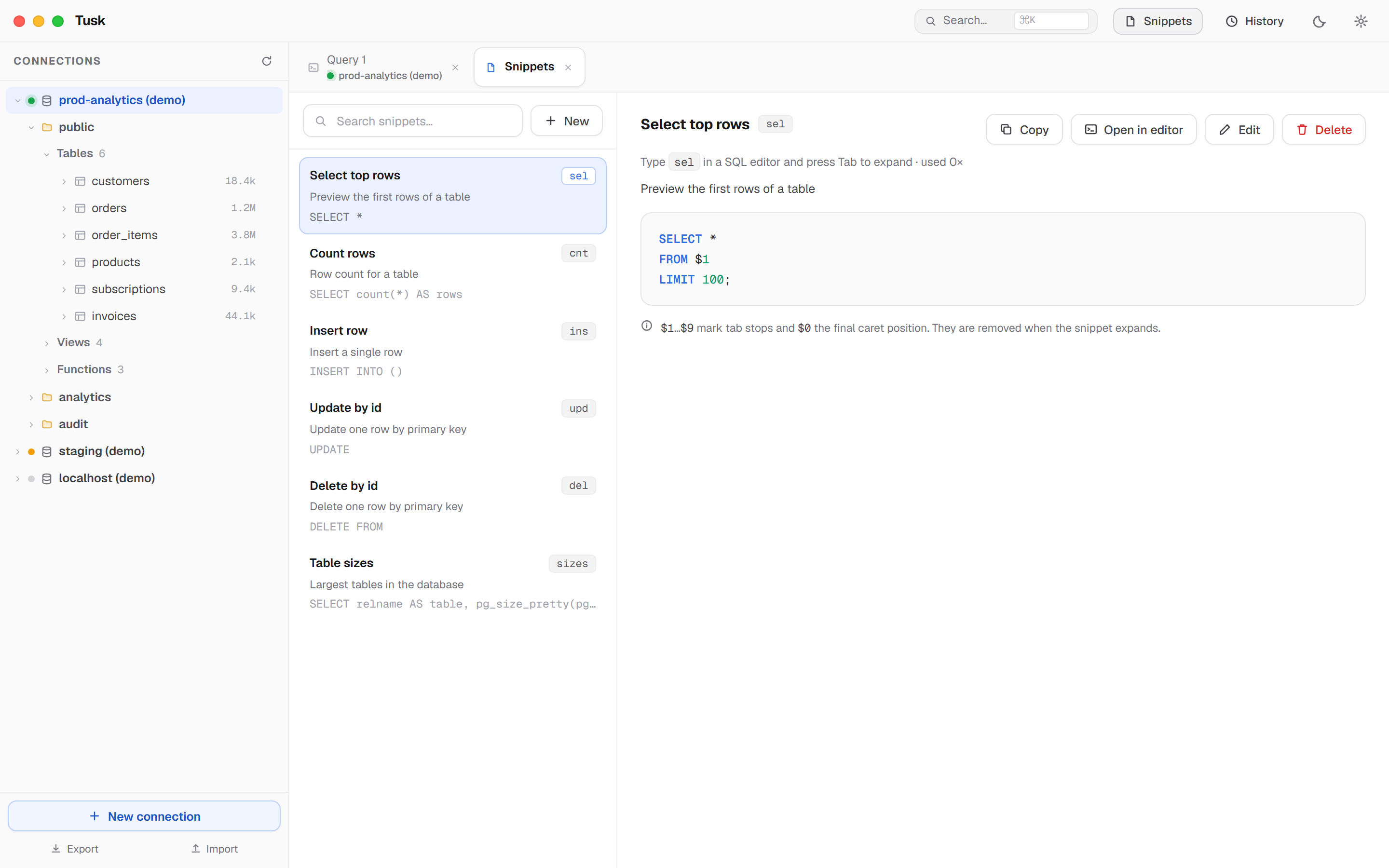This screenshot has width=1389, height=868.
Task: Edit the Select top rows snippet
Action: tap(1239, 130)
